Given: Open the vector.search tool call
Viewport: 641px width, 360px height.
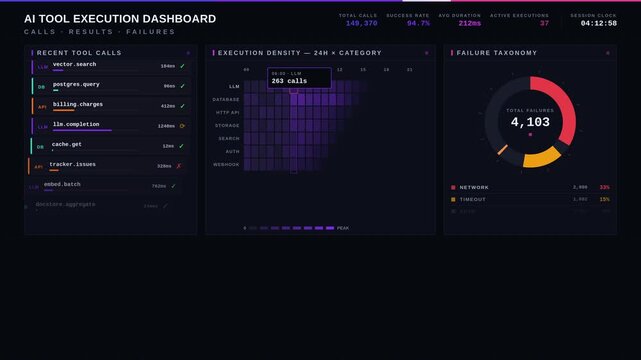Looking at the screenshot, I should [x=110, y=67].
